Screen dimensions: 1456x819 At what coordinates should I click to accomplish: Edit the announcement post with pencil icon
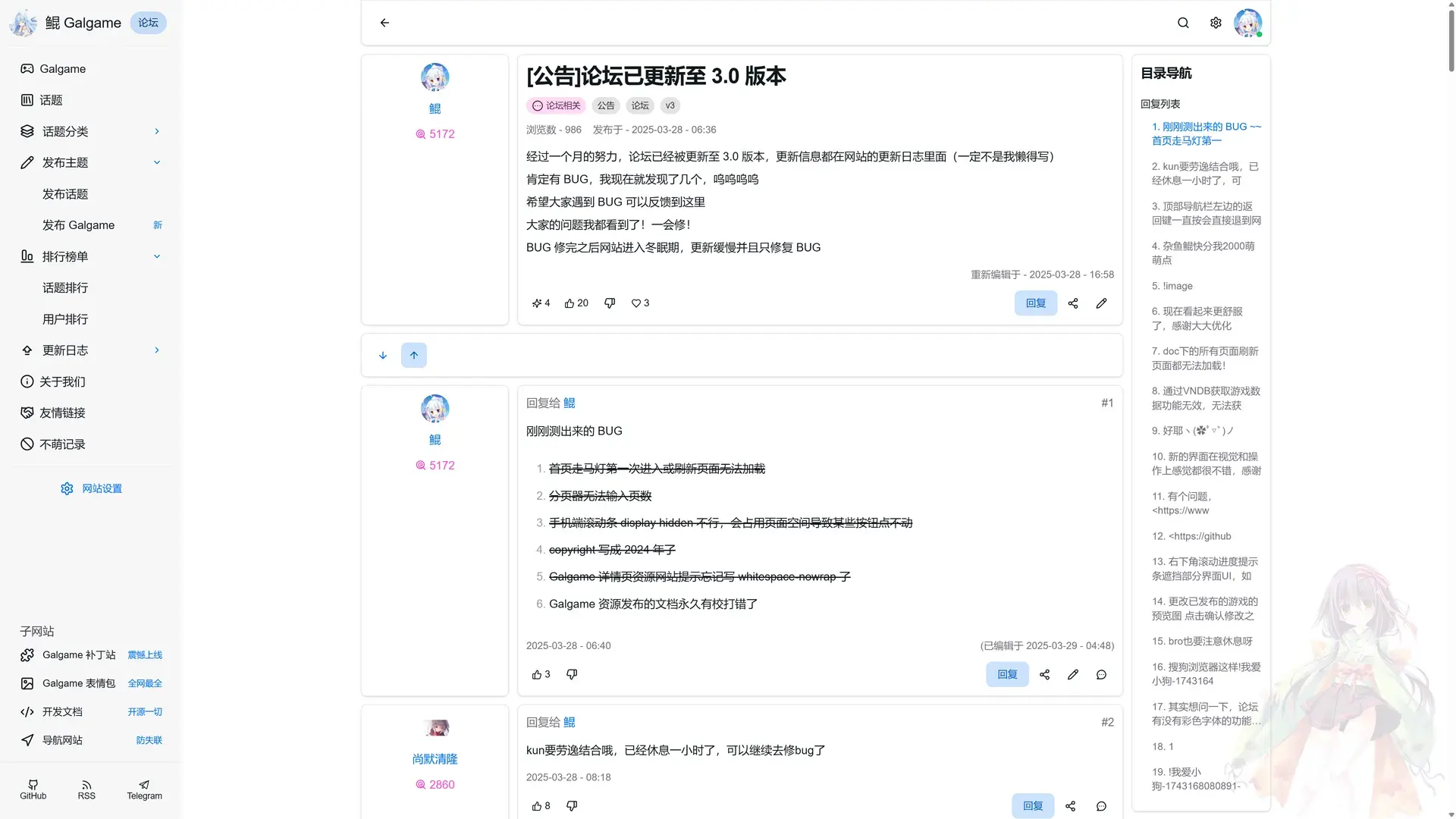coord(1101,303)
